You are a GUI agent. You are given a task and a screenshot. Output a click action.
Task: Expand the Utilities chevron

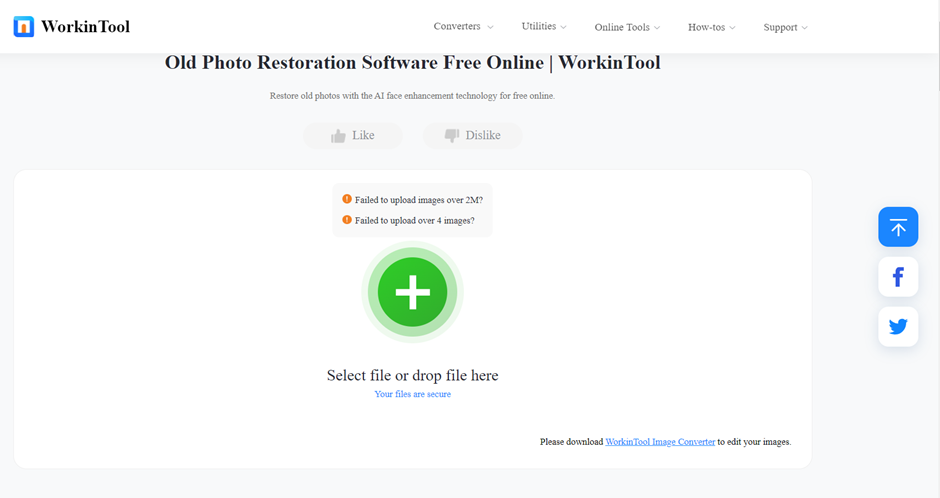[564, 28]
